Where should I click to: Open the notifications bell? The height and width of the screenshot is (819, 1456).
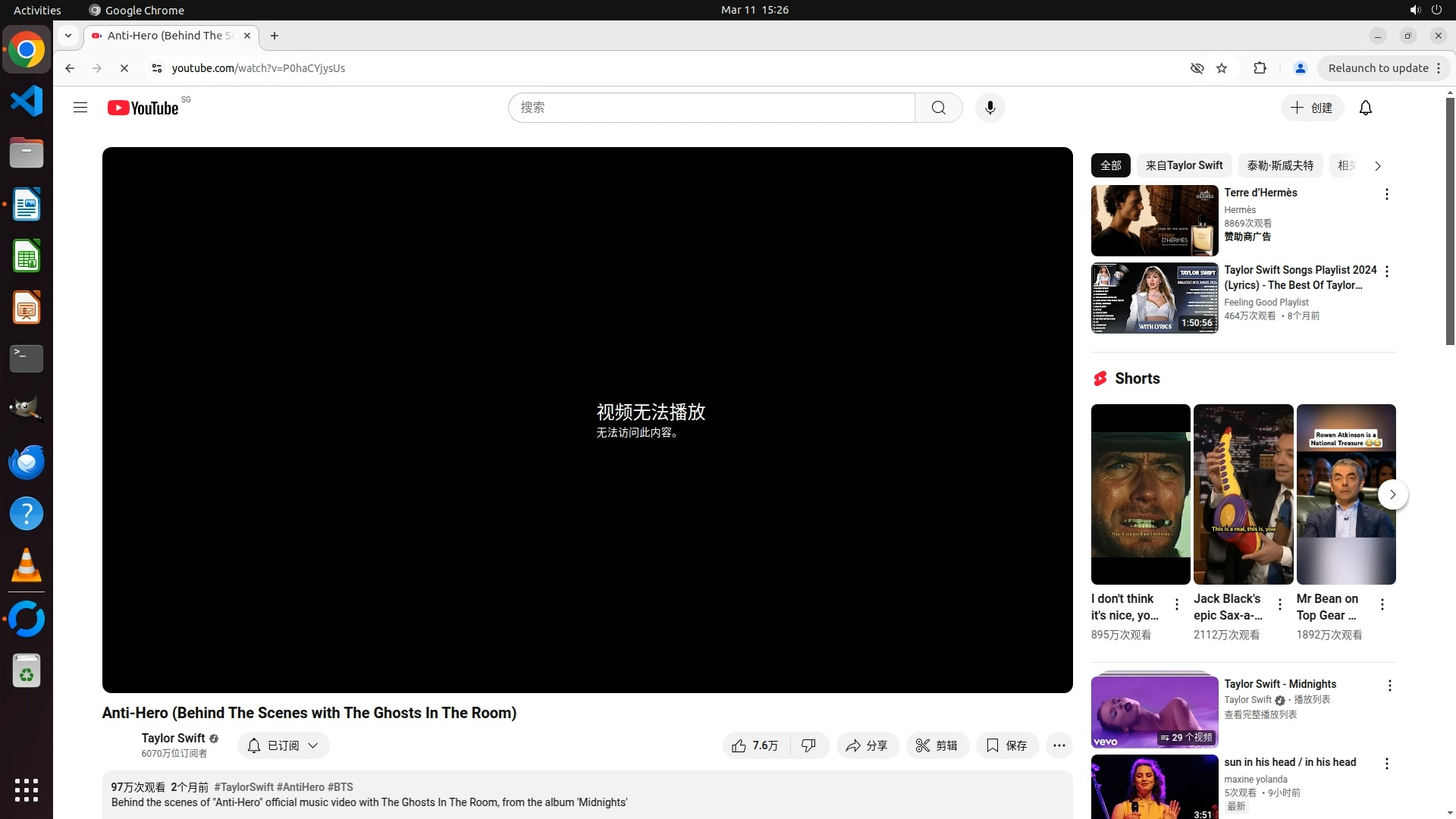tap(1365, 108)
